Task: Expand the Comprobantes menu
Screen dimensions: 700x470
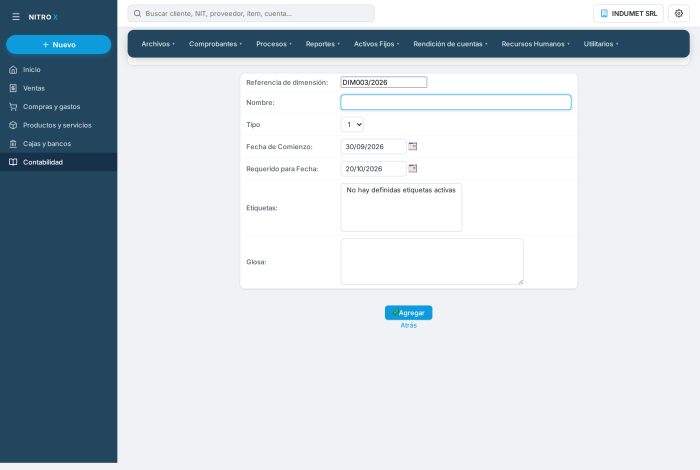Action: (215, 44)
